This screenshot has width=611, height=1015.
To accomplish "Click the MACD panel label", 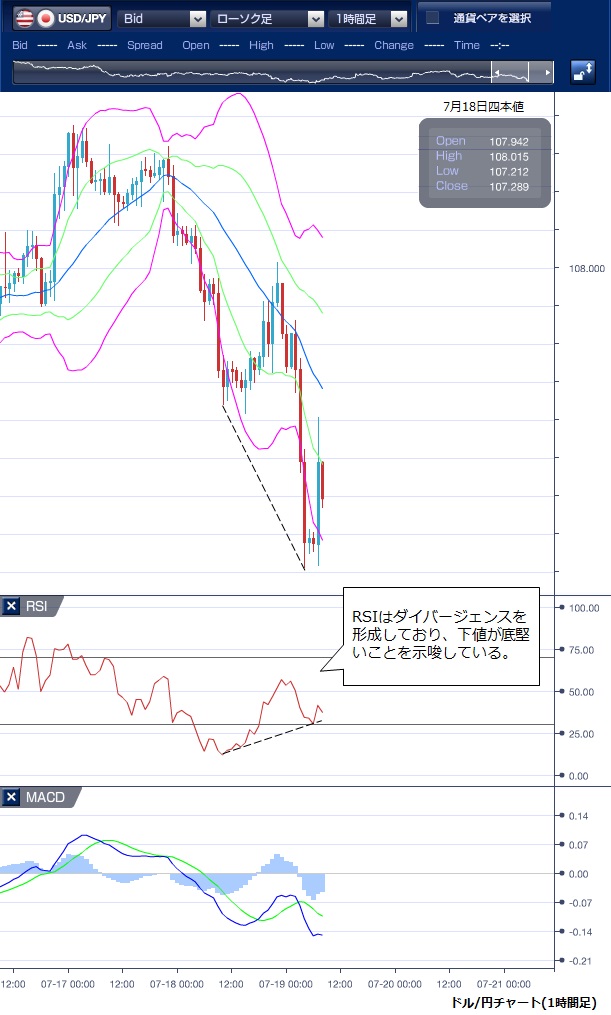I will tap(43, 797).
